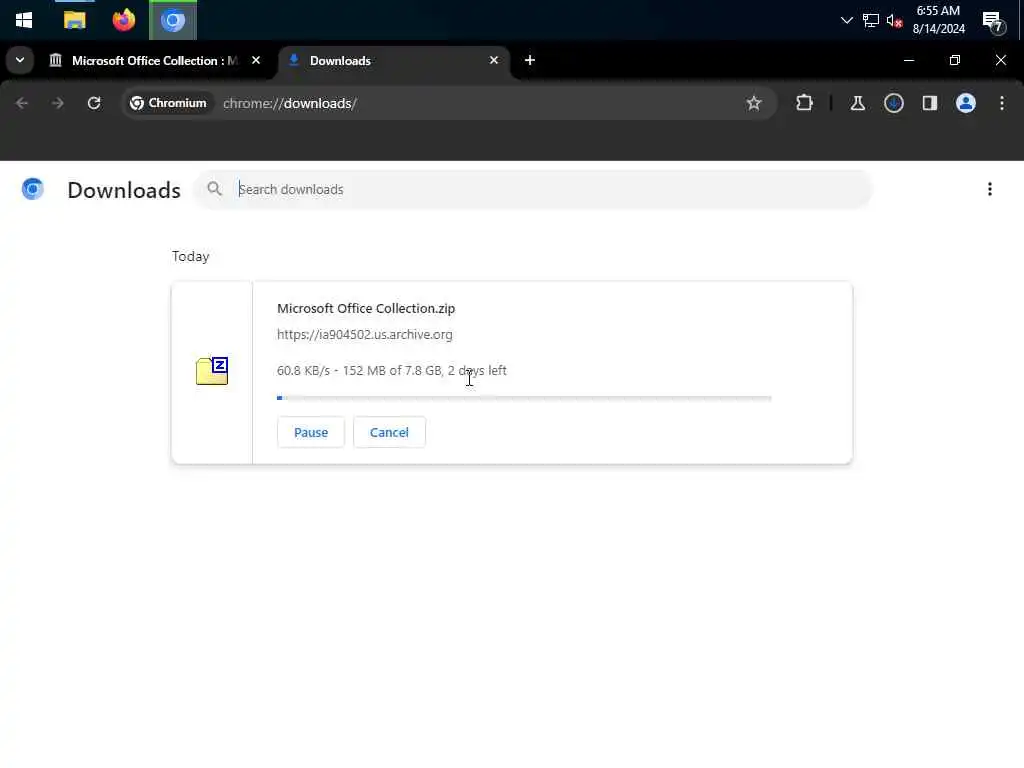Screen dimensions: 1024x768
Task: Click the download speed status text
Action: click(392, 370)
